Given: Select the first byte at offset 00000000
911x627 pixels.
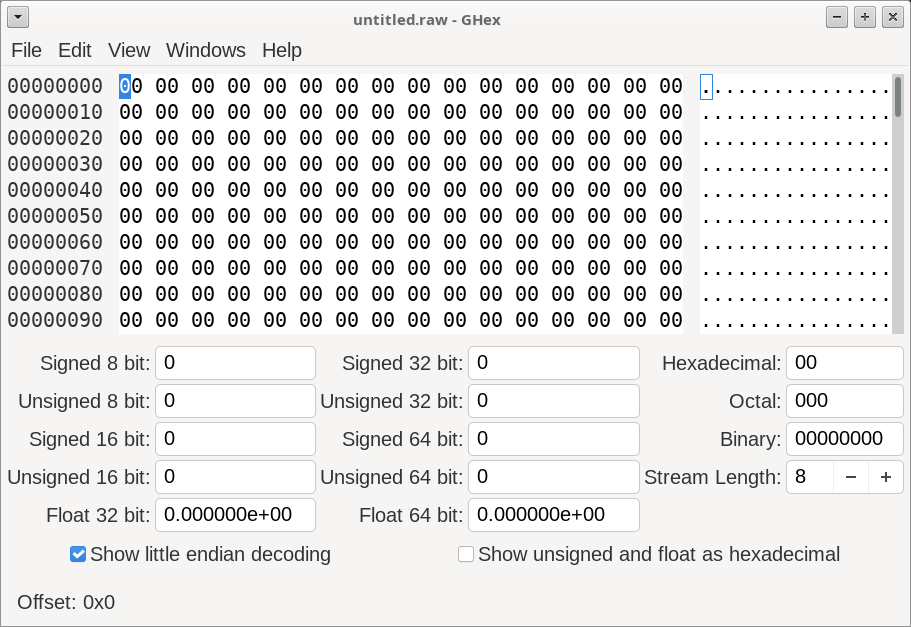Looking at the screenshot, I should (131, 87).
